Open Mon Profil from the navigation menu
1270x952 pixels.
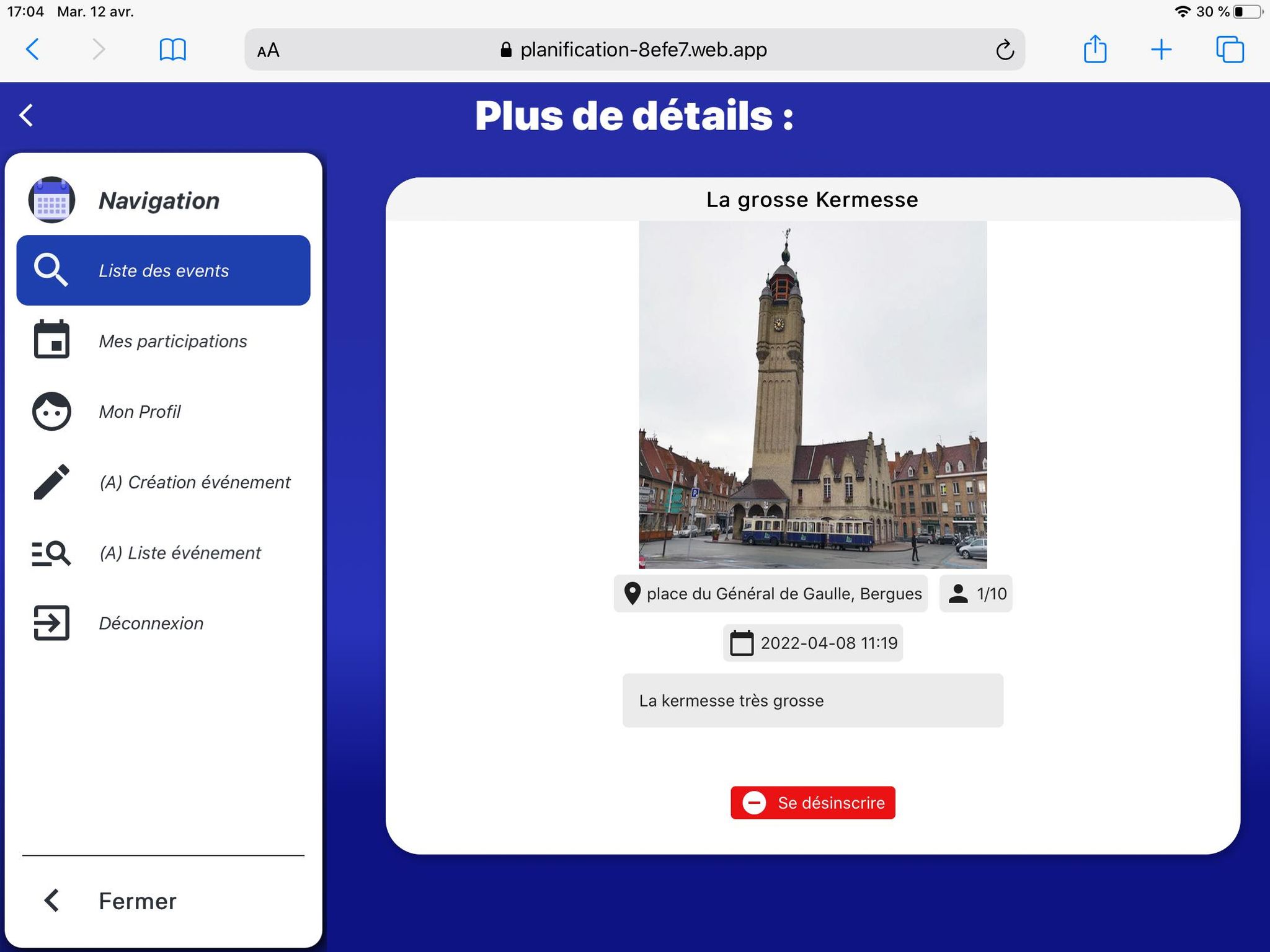[x=140, y=411]
